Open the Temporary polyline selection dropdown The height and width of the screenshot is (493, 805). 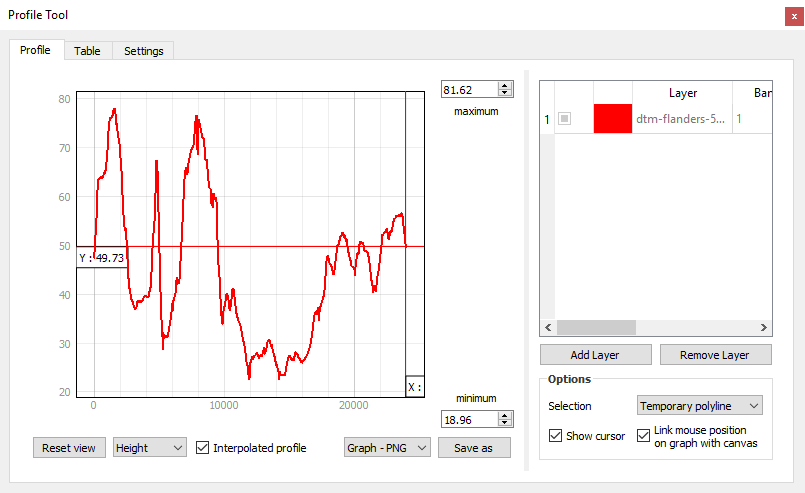point(700,406)
